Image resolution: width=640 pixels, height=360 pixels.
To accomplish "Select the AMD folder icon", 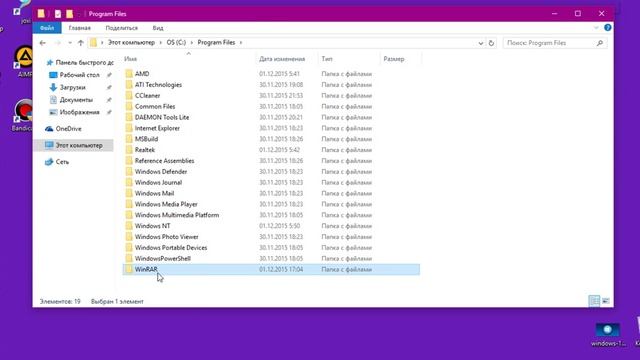I will point(129,73).
